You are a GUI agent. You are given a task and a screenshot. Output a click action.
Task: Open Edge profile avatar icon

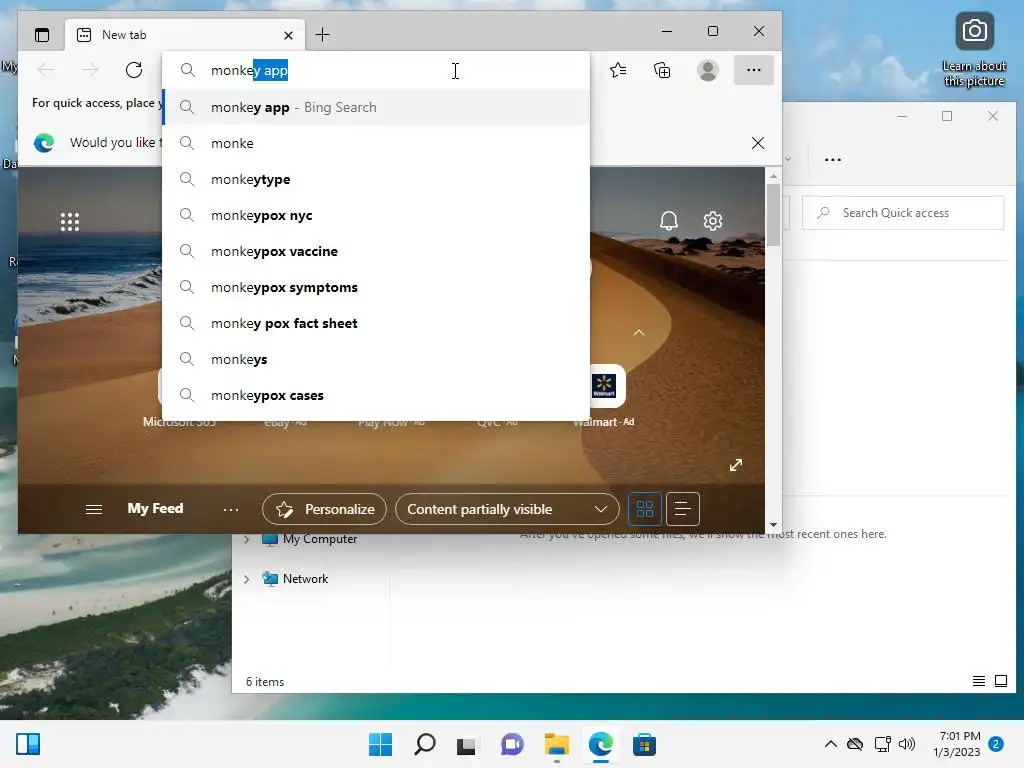[708, 70]
